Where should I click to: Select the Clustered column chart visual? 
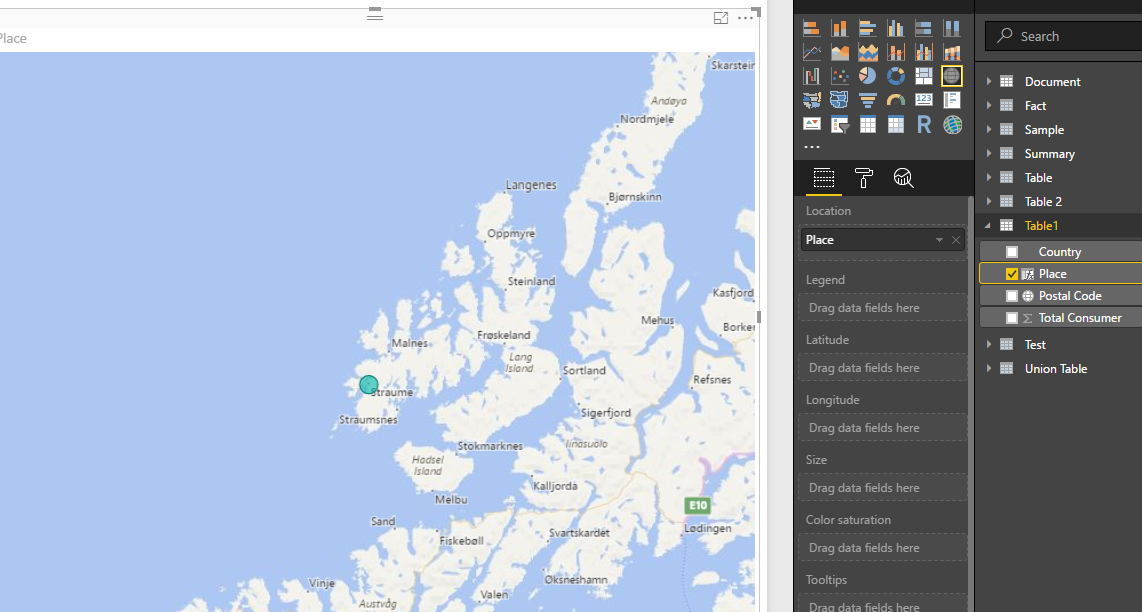[x=895, y=28]
